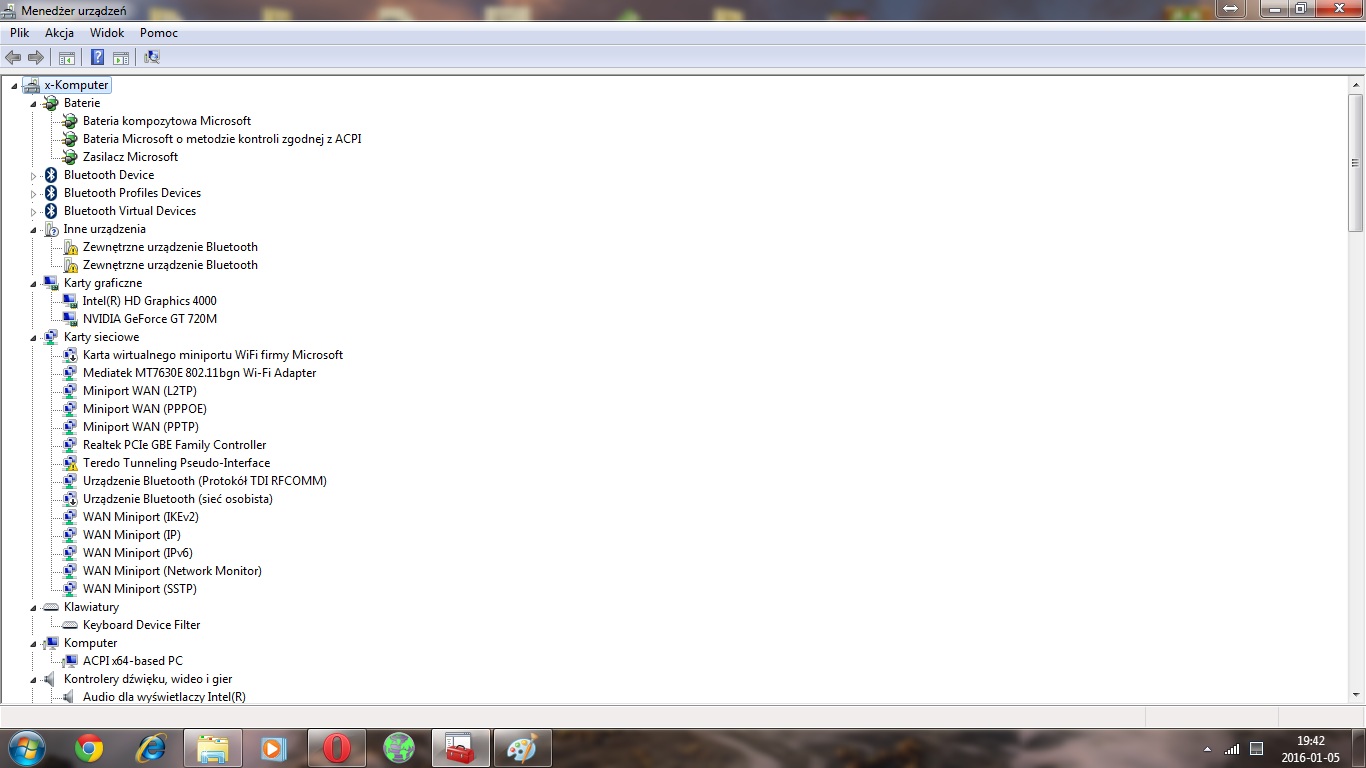
Task: Toggle the action pane toolbar icon
Action: (121, 57)
